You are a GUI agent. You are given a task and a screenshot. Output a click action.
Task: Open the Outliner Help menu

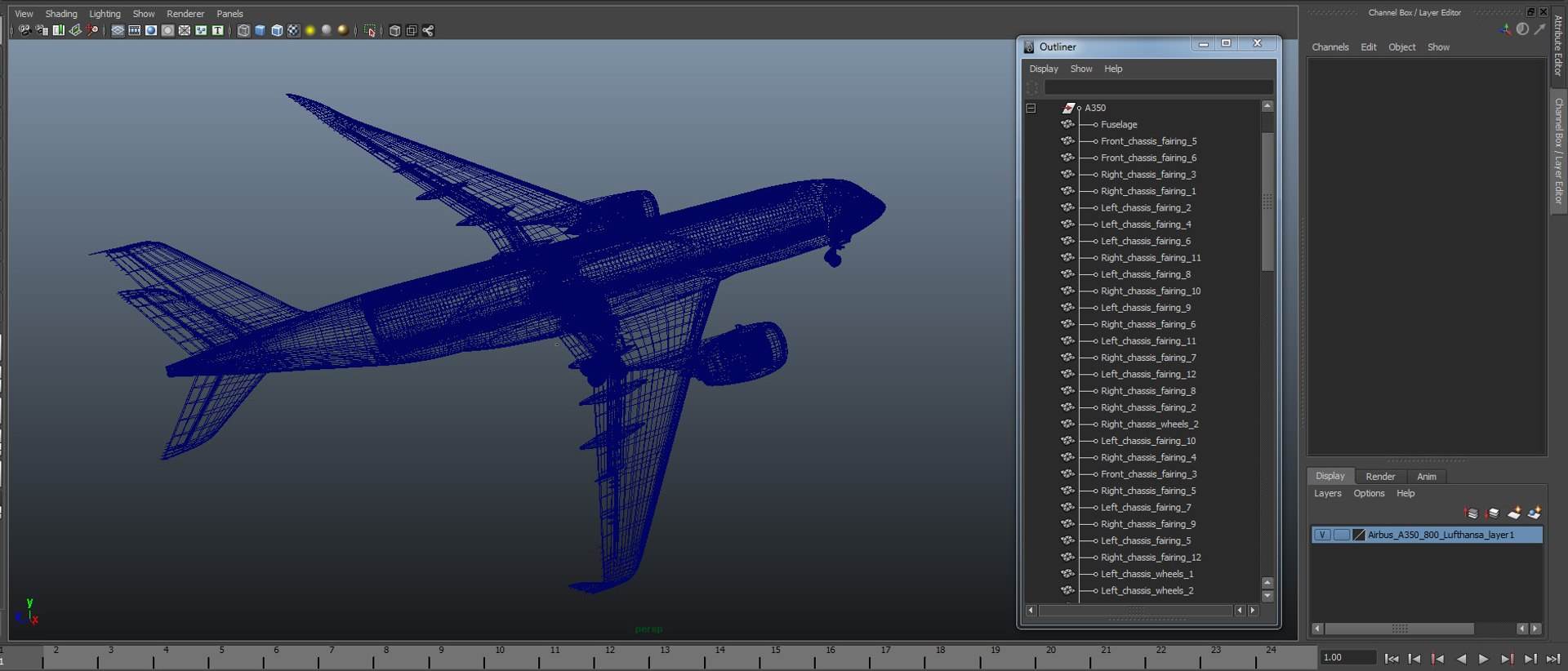[x=1113, y=69]
